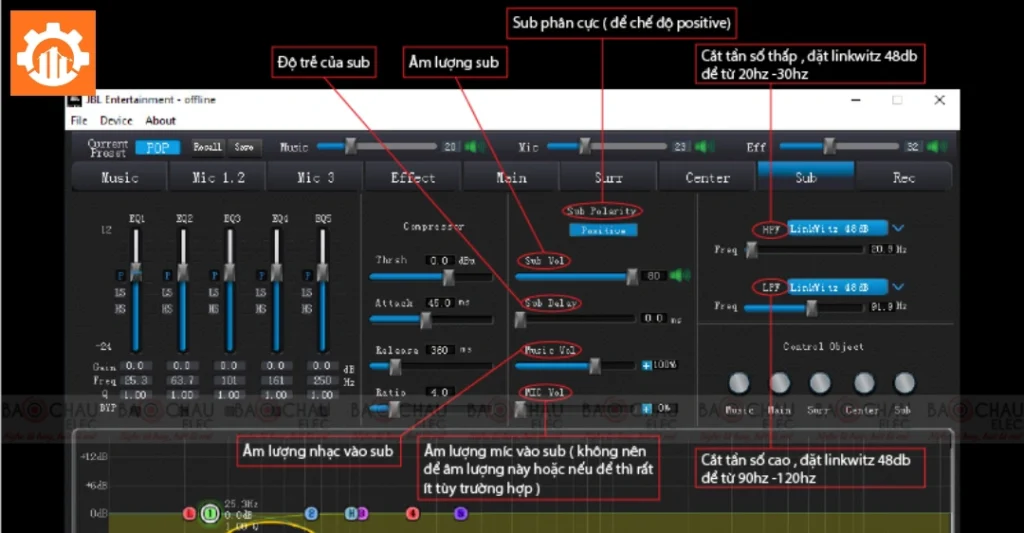
Task: Open the Current Preset POP selector
Action: pyautogui.click(x=157, y=147)
